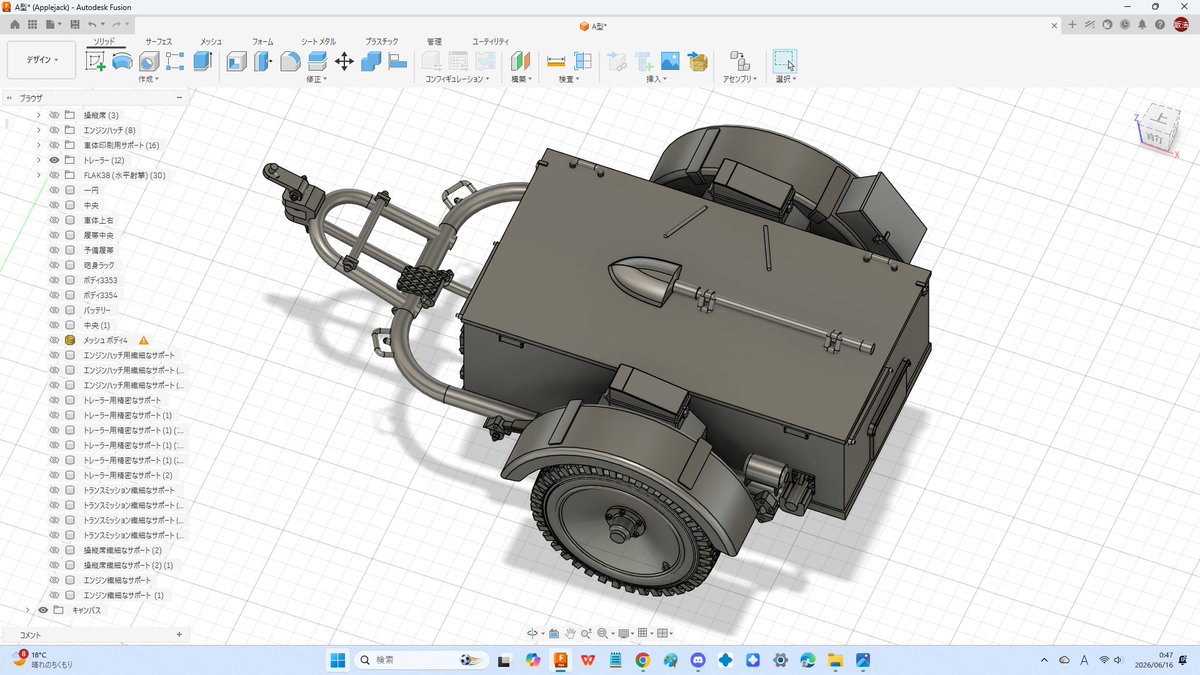This screenshot has width=1200, height=675.
Task: Click the Construct plane icon
Action: [520, 61]
